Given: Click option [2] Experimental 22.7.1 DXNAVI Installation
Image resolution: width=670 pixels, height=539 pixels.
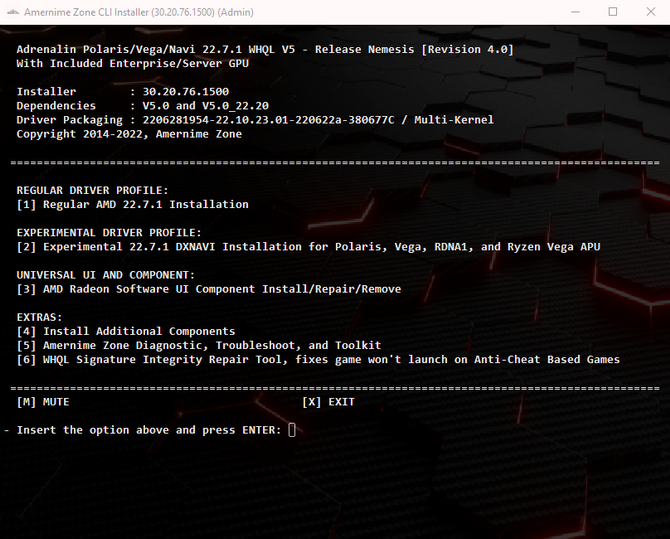Looking at the screenshot, I should [309, 247].
